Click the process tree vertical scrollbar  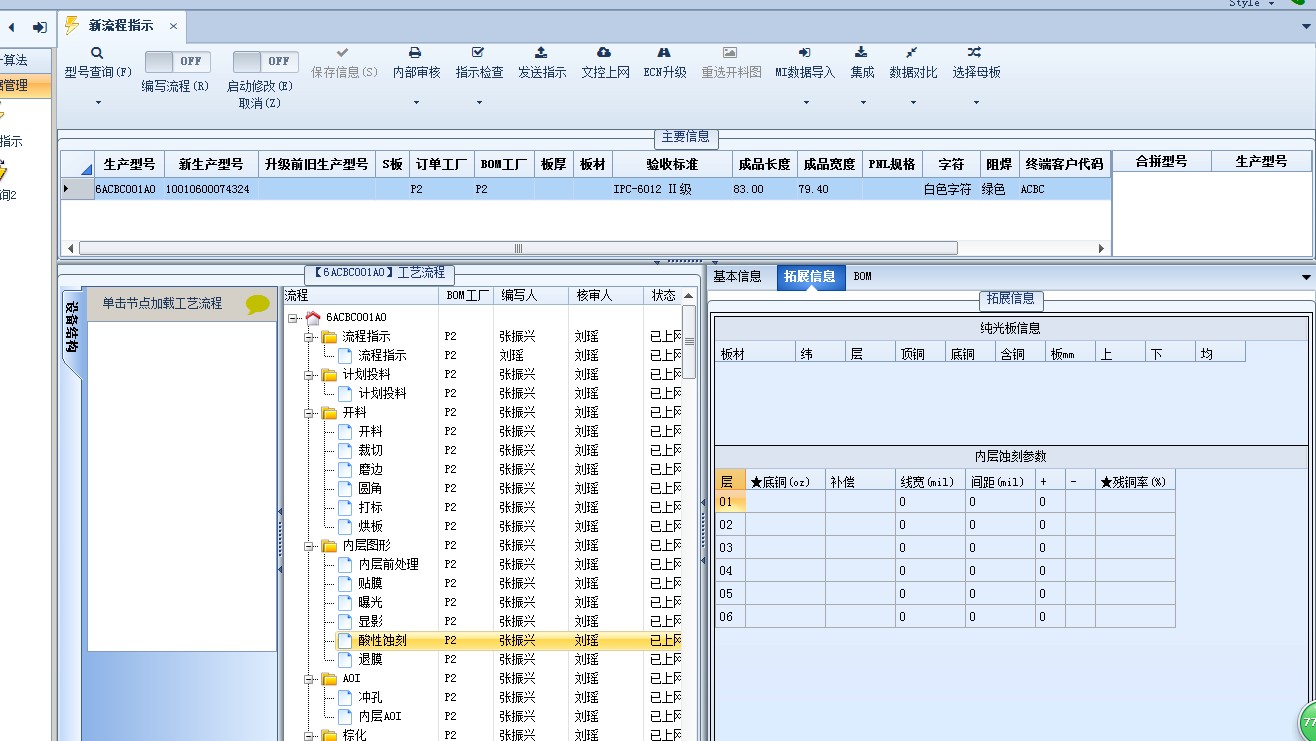point(689,340)
